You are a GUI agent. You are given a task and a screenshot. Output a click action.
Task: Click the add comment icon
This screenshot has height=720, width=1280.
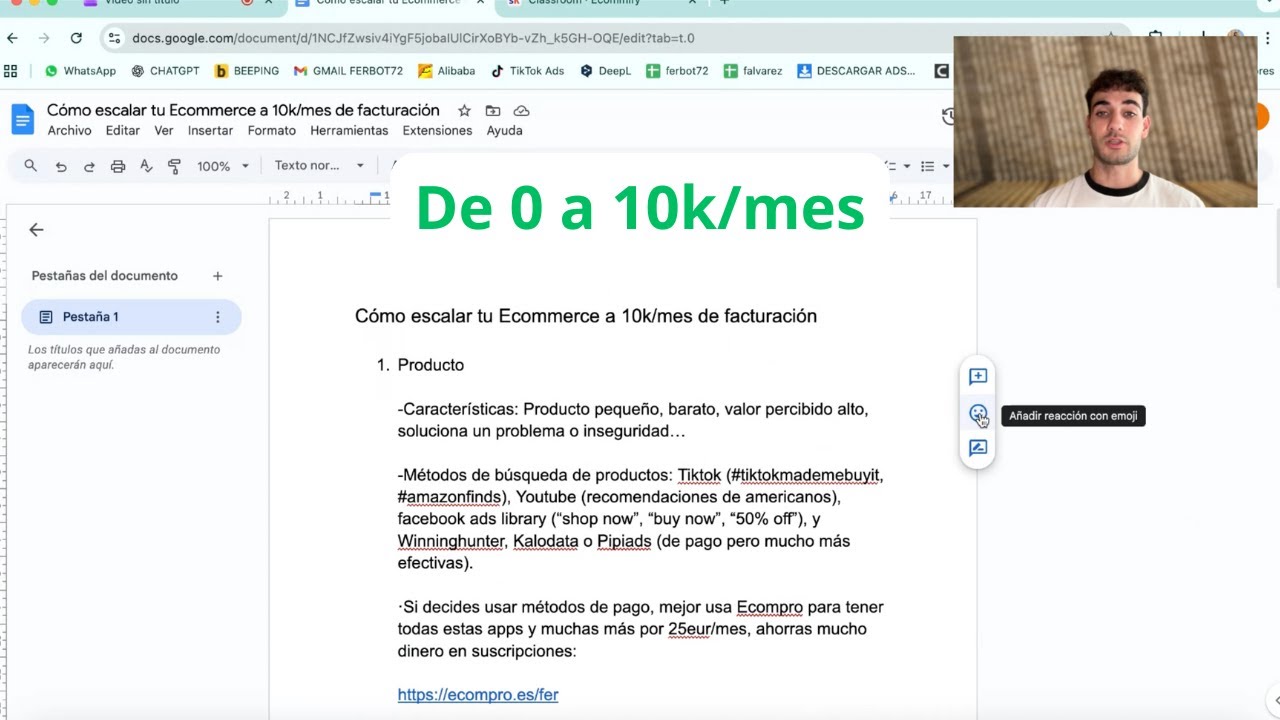click(978, 377)
